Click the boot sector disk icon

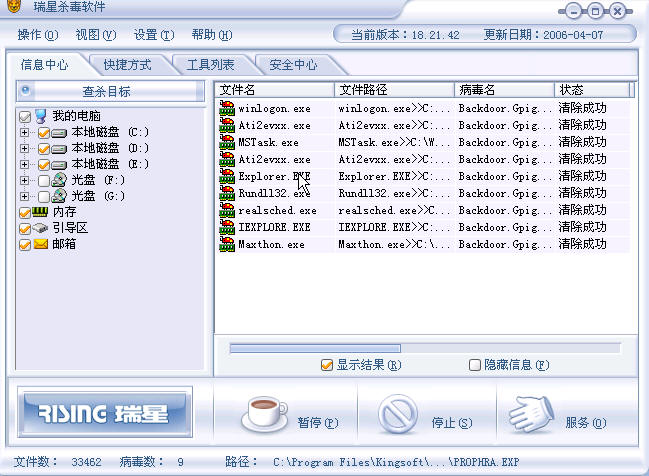pos(40,228)
